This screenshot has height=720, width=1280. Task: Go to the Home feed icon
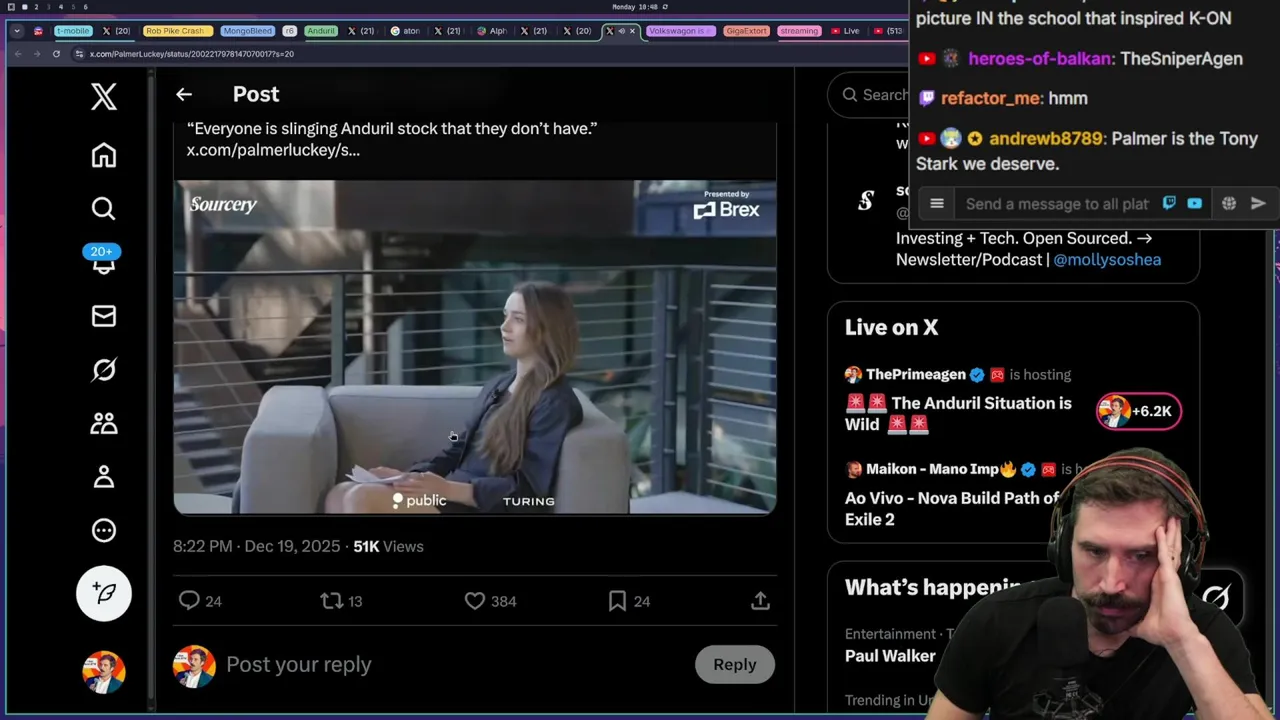(104, 155)
